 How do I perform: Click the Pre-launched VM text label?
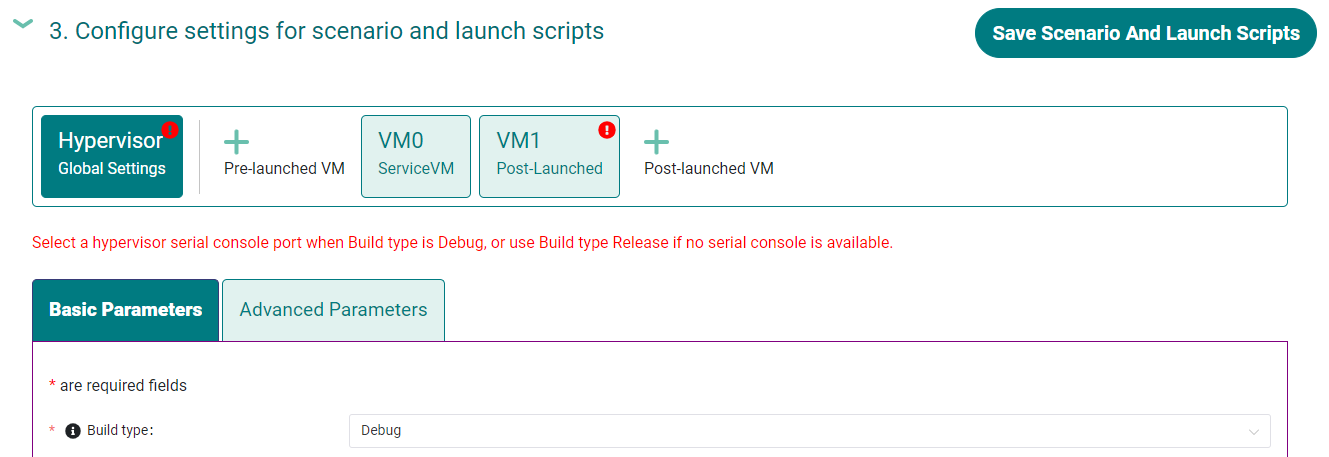point(284,168)
